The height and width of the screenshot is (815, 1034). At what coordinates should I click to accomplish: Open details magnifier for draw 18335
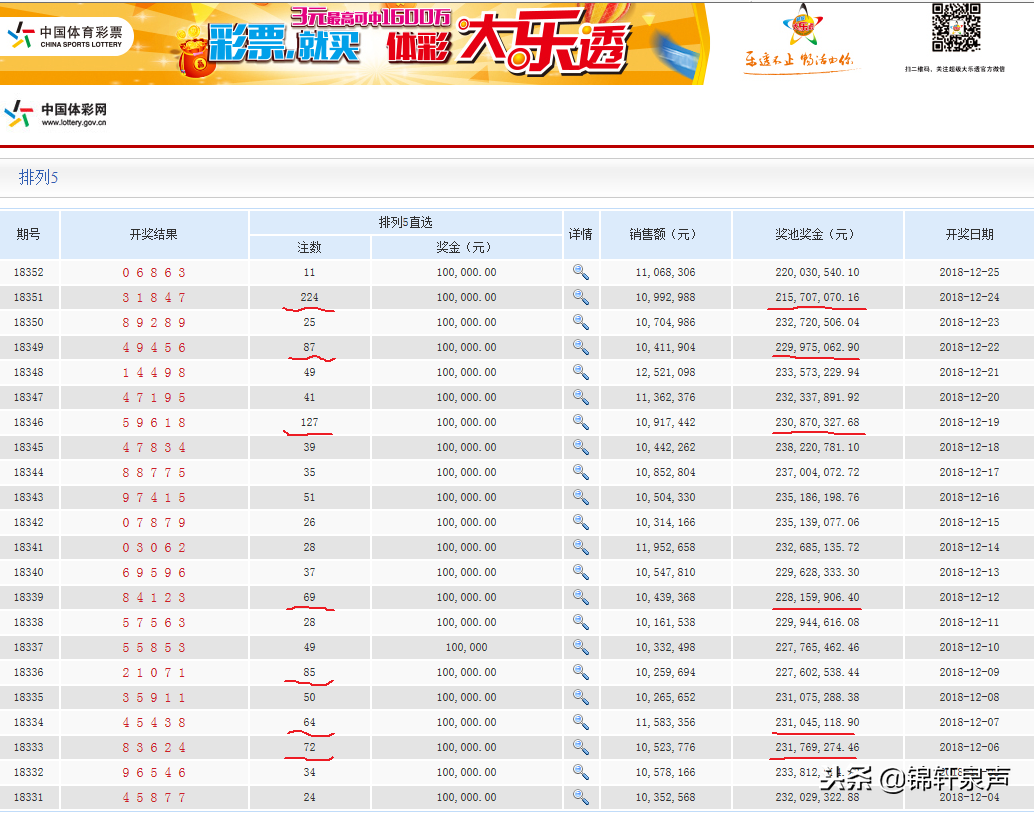(x=580, y=697)
